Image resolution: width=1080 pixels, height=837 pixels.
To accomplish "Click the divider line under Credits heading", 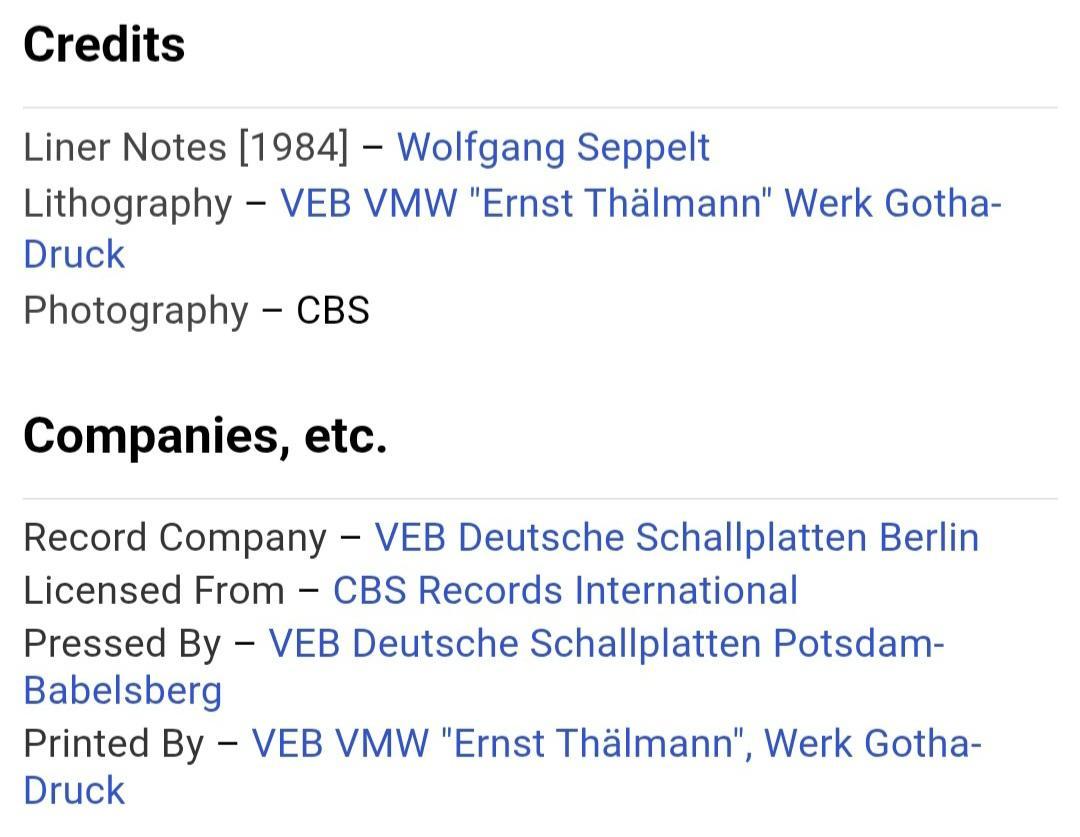I will (540, 107).
